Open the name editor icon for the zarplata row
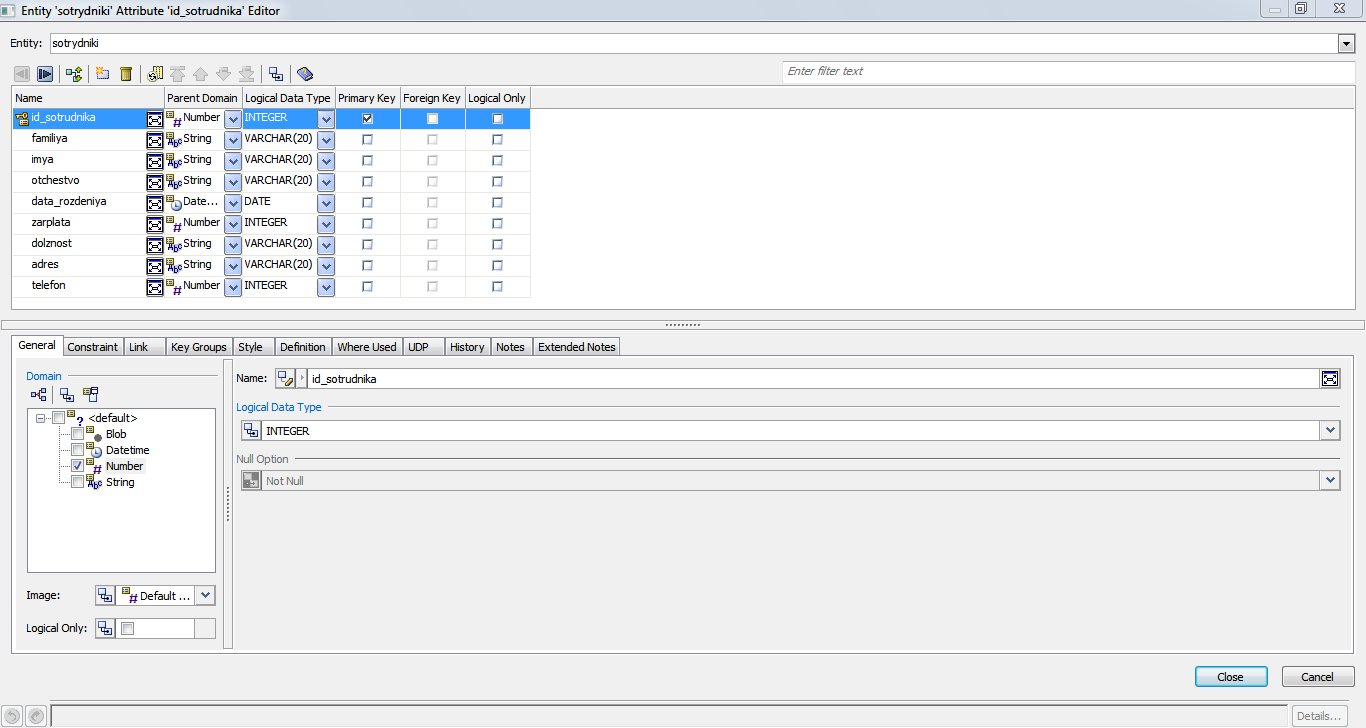The image size is (1366, 728). [155, 224]
